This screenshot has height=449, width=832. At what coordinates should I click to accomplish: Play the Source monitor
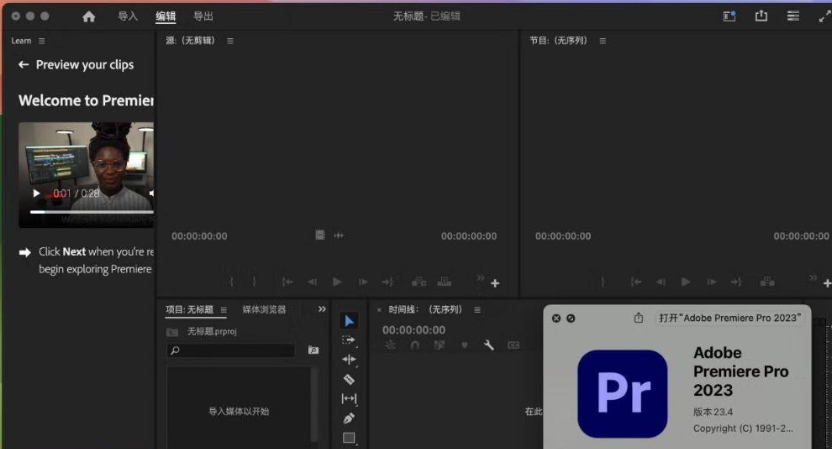(x=337, y=282)
